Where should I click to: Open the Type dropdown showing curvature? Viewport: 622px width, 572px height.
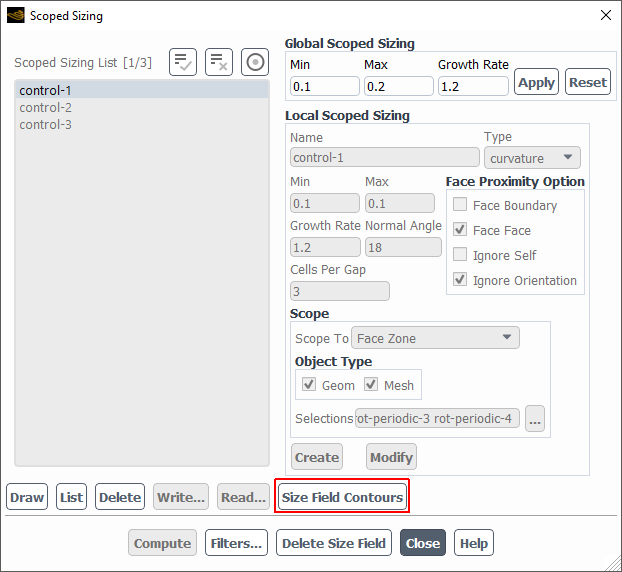532,158
